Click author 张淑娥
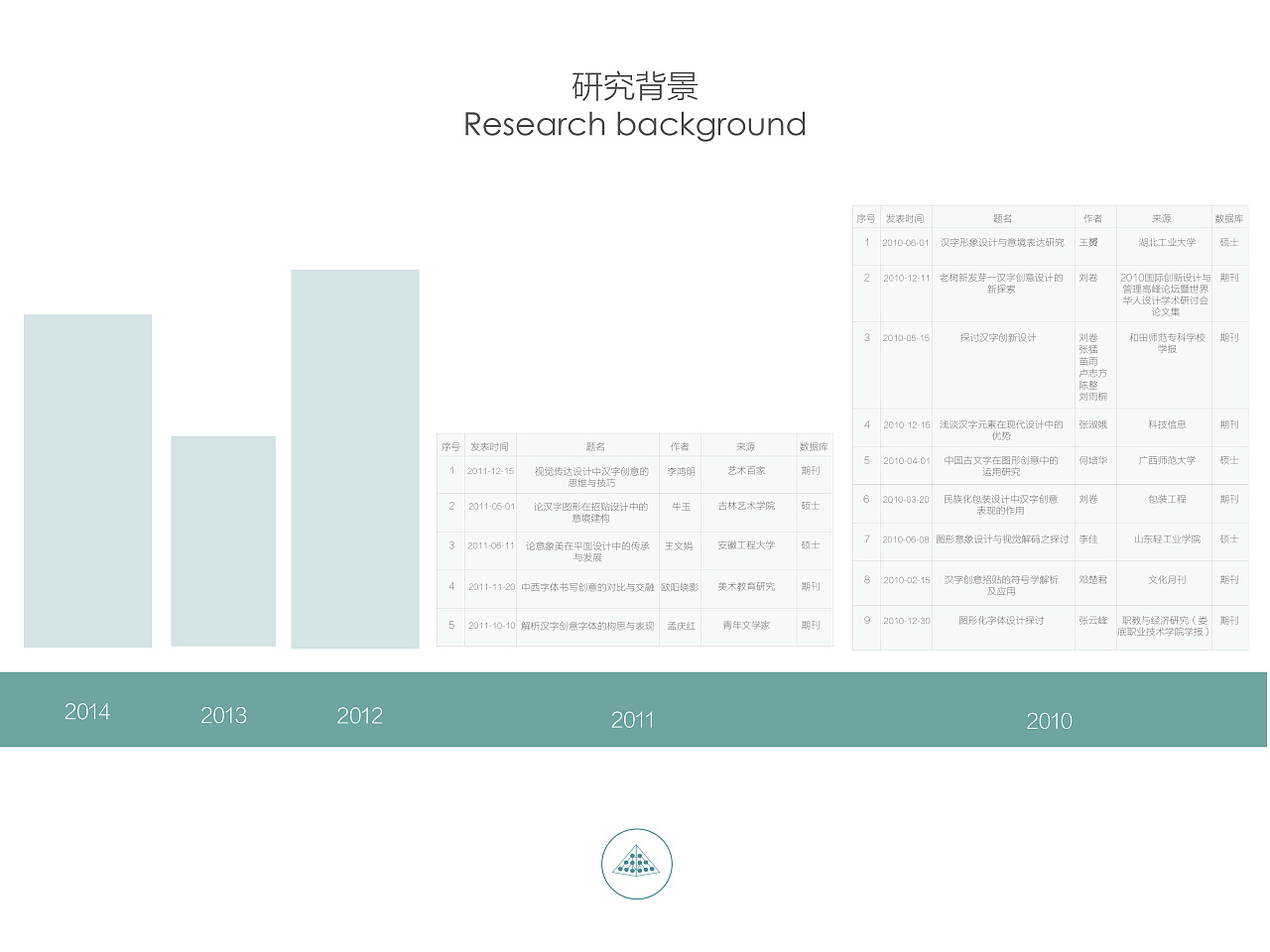Image resolution: width=1270 pixels, height=952 pixels. pos(1093,425)
